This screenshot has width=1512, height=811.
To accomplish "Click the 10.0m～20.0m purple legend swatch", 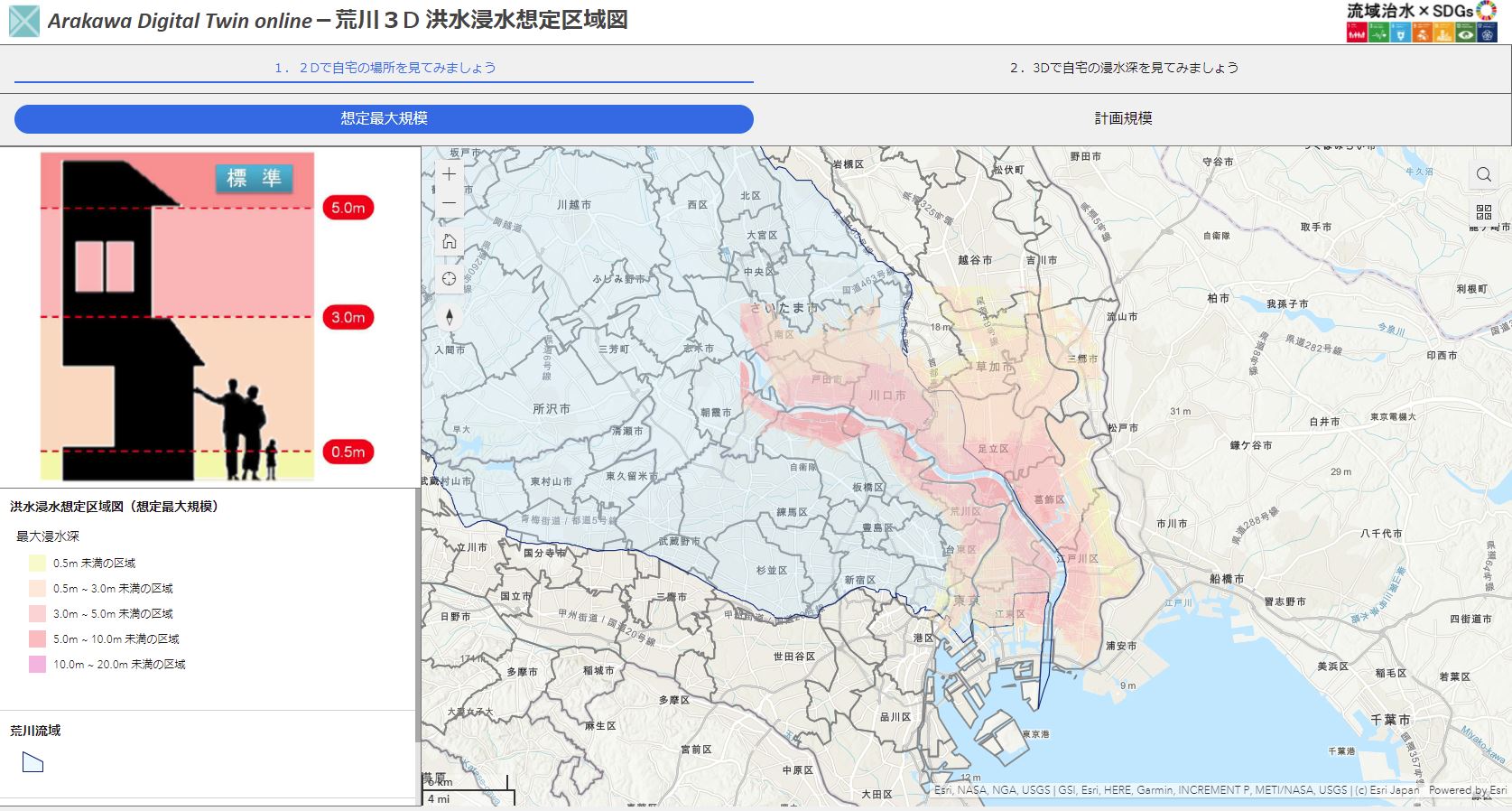I will (x=37, y=664).
